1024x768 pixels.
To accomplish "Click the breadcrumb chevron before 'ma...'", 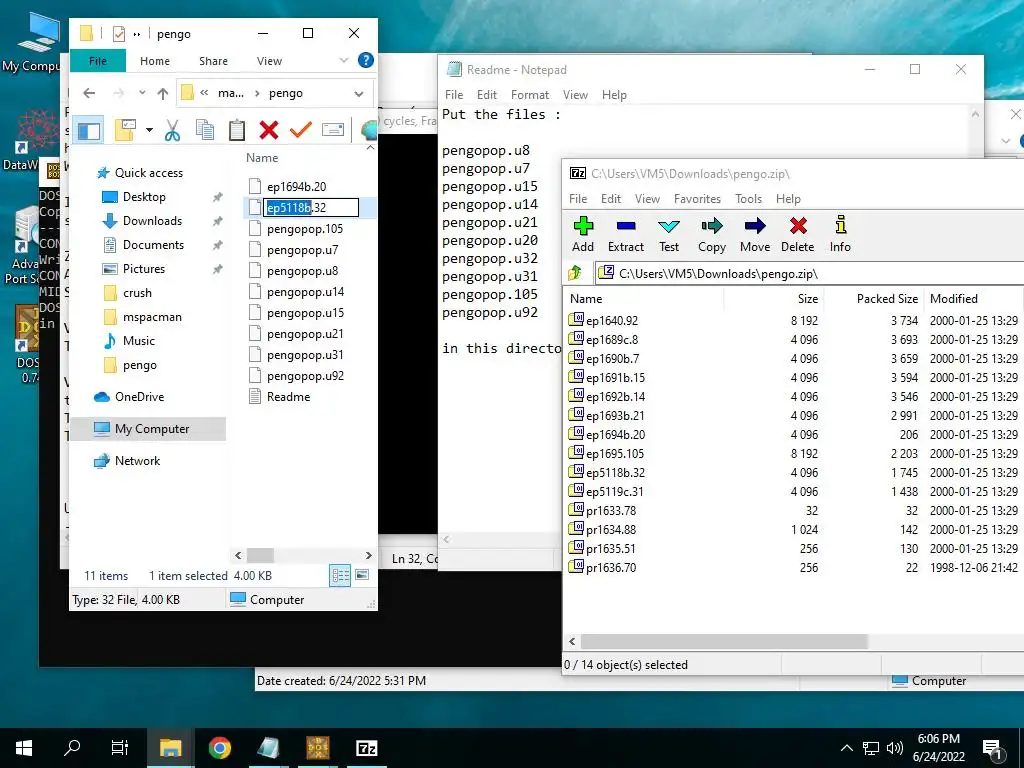I will [204, 93].
